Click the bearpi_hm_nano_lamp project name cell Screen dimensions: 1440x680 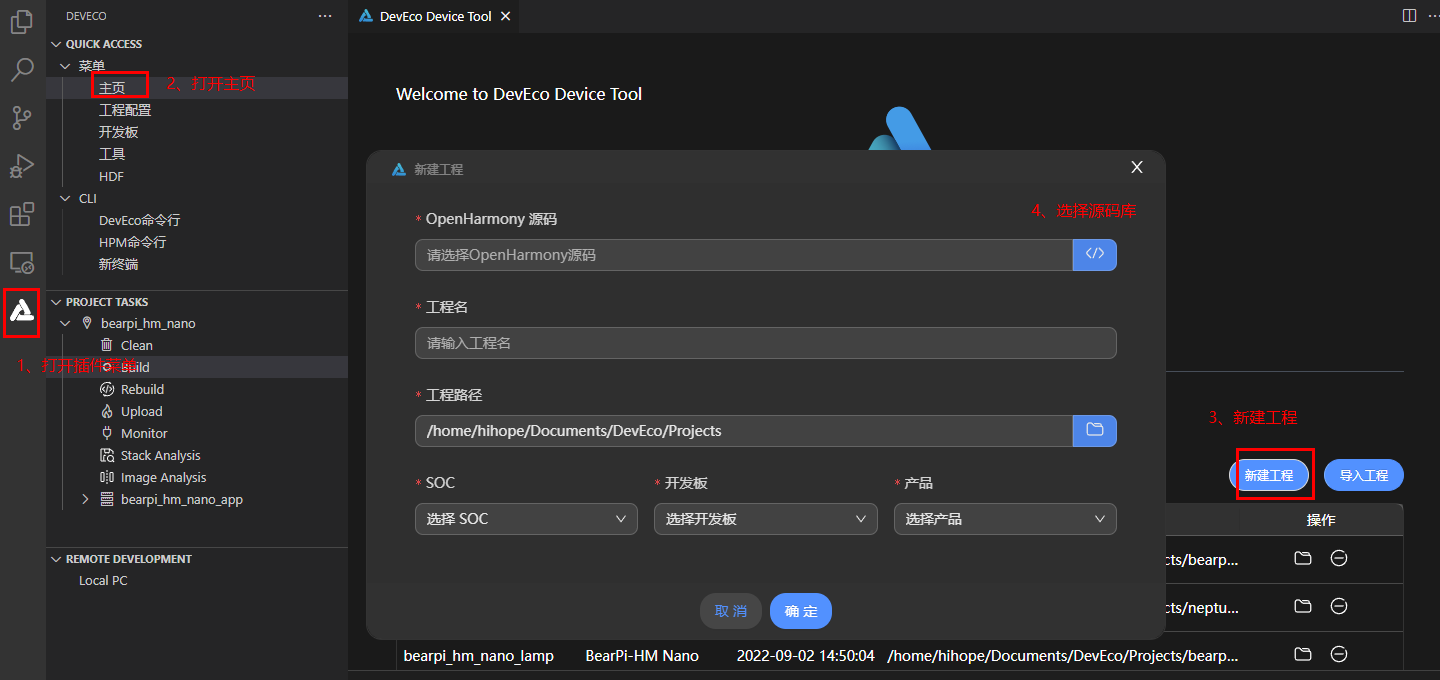click(479, 656)
